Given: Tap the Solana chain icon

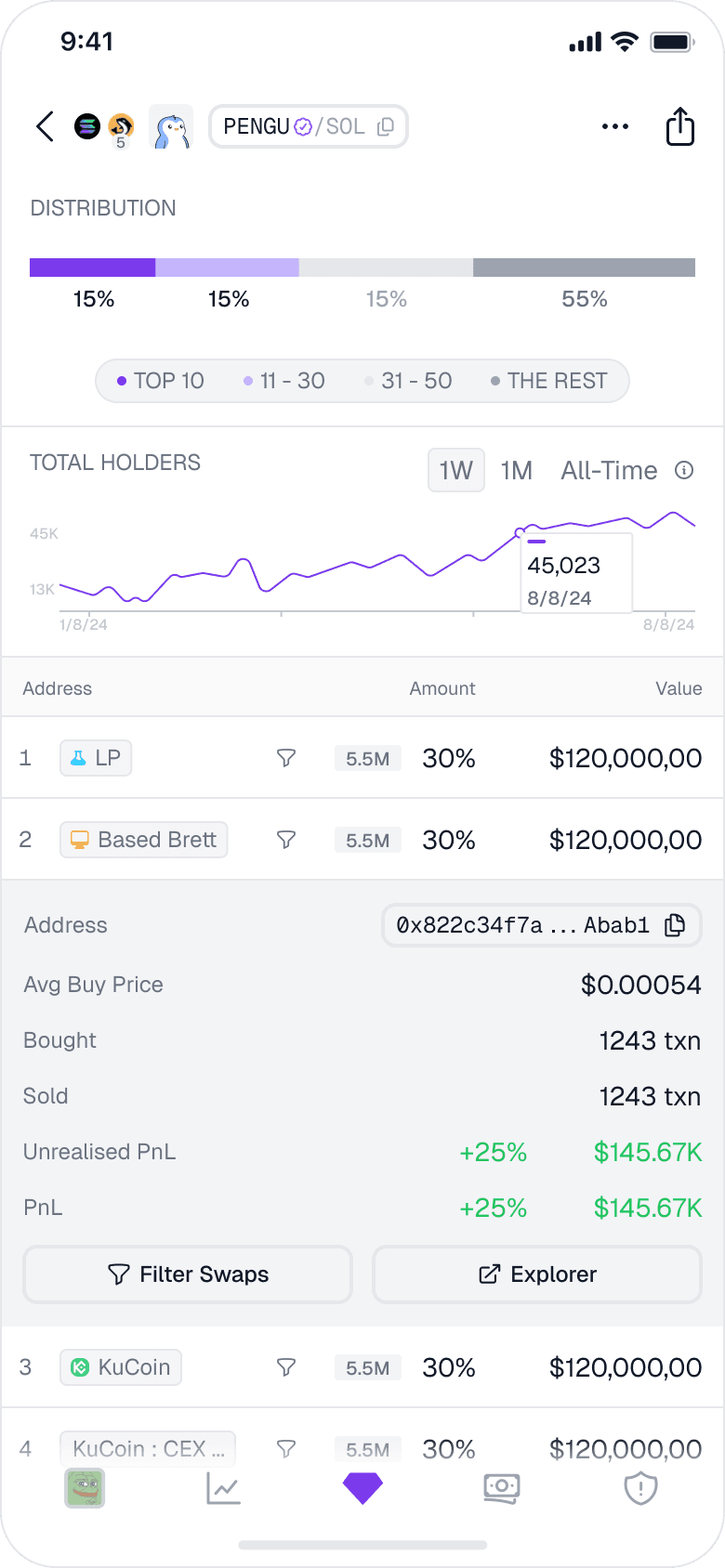Looking at the screenshot, I should 87,125.
